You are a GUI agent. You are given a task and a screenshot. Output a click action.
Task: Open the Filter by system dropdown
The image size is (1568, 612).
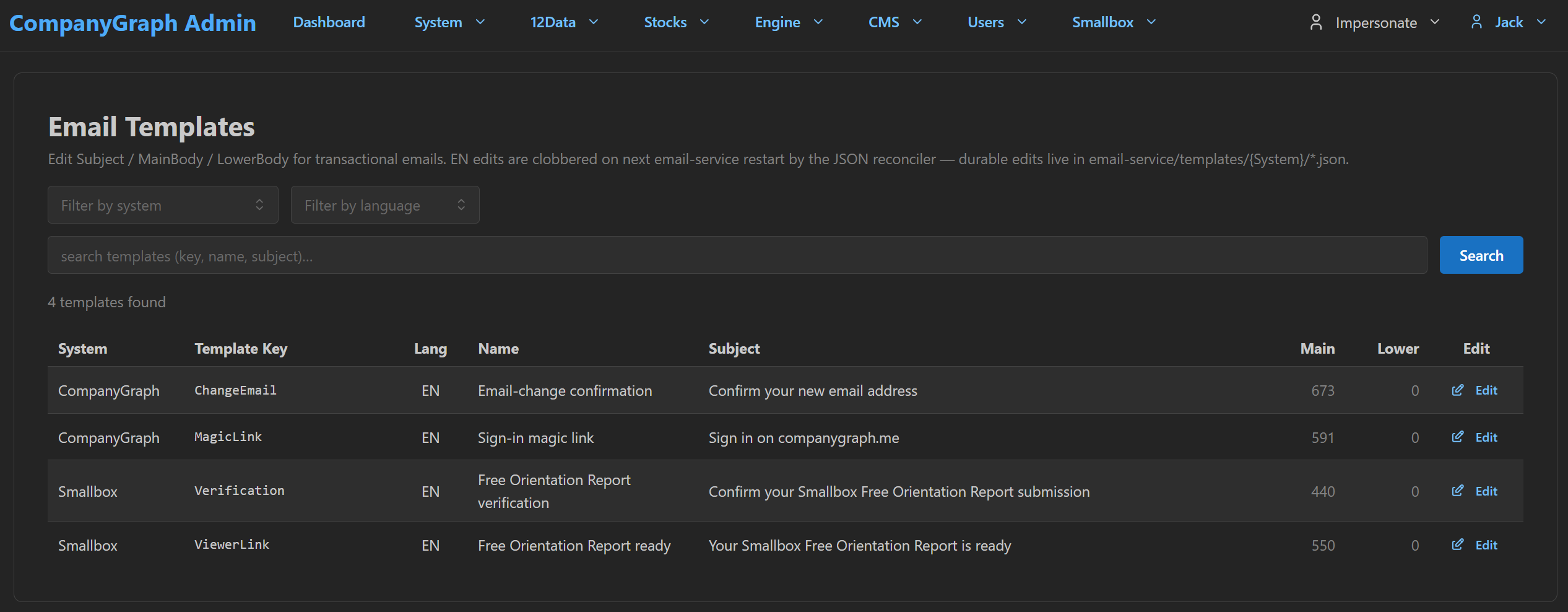point(163,205)
